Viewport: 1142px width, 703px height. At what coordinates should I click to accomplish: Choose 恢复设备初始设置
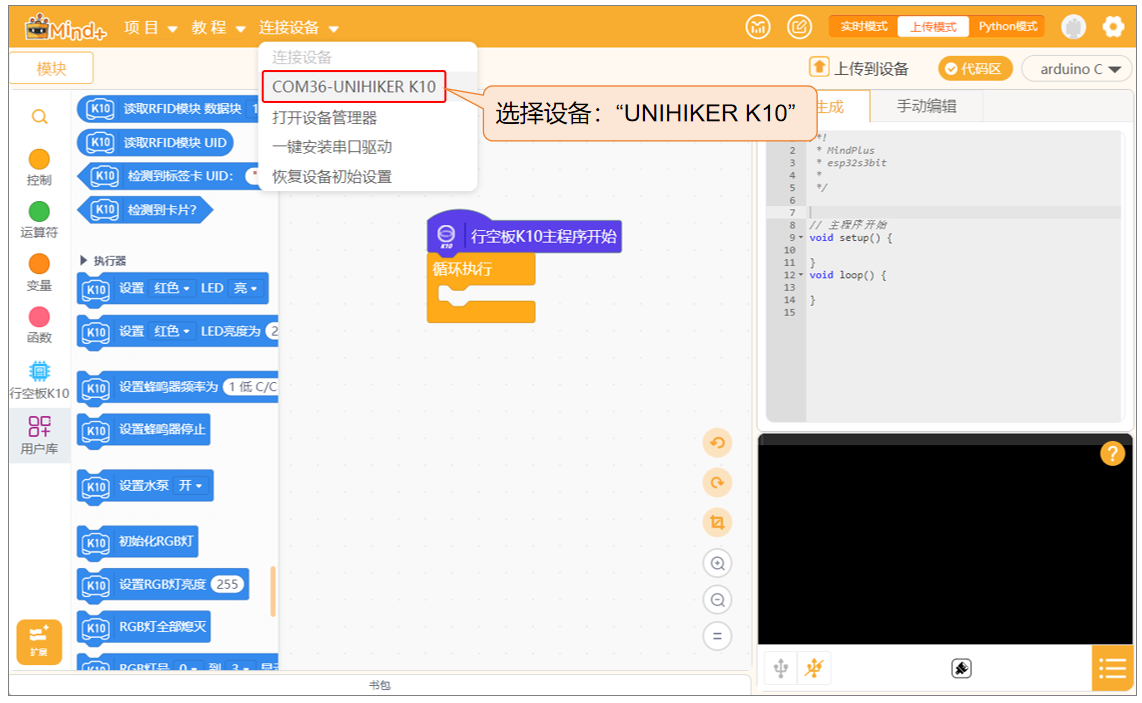332,177
